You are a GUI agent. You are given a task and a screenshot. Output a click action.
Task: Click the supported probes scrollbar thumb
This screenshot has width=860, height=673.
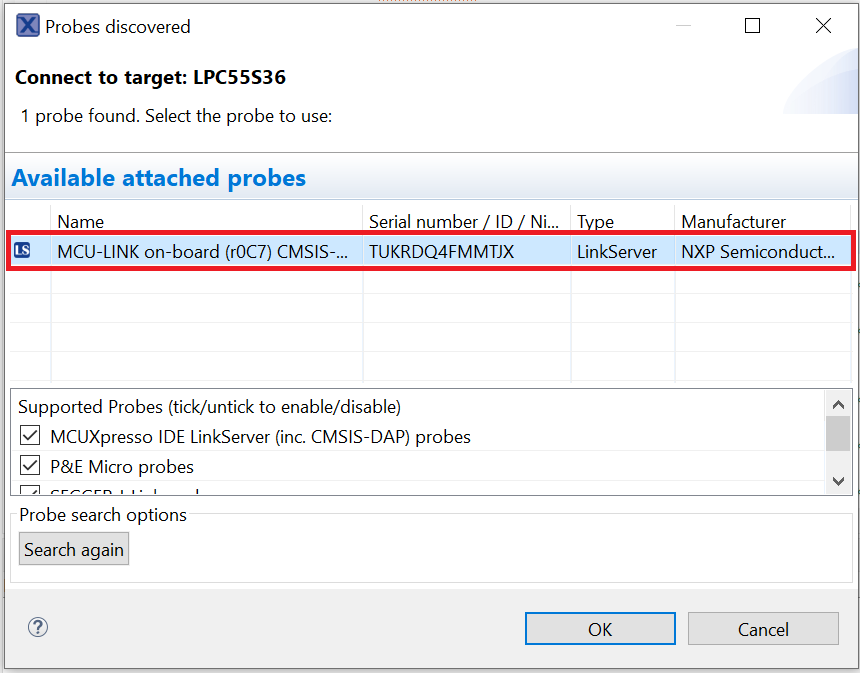point(838,434)
